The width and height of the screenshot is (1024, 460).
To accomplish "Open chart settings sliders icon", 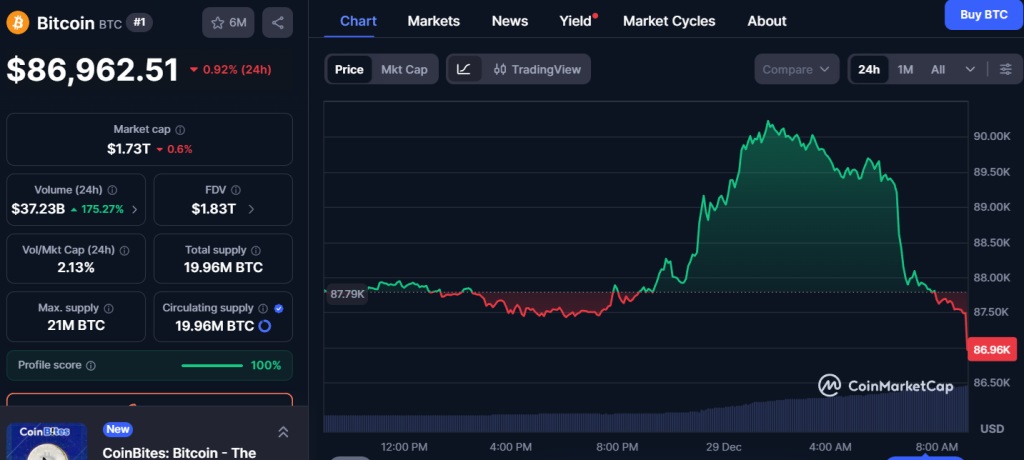I will pyautogui.click(x=1006, y=69).
